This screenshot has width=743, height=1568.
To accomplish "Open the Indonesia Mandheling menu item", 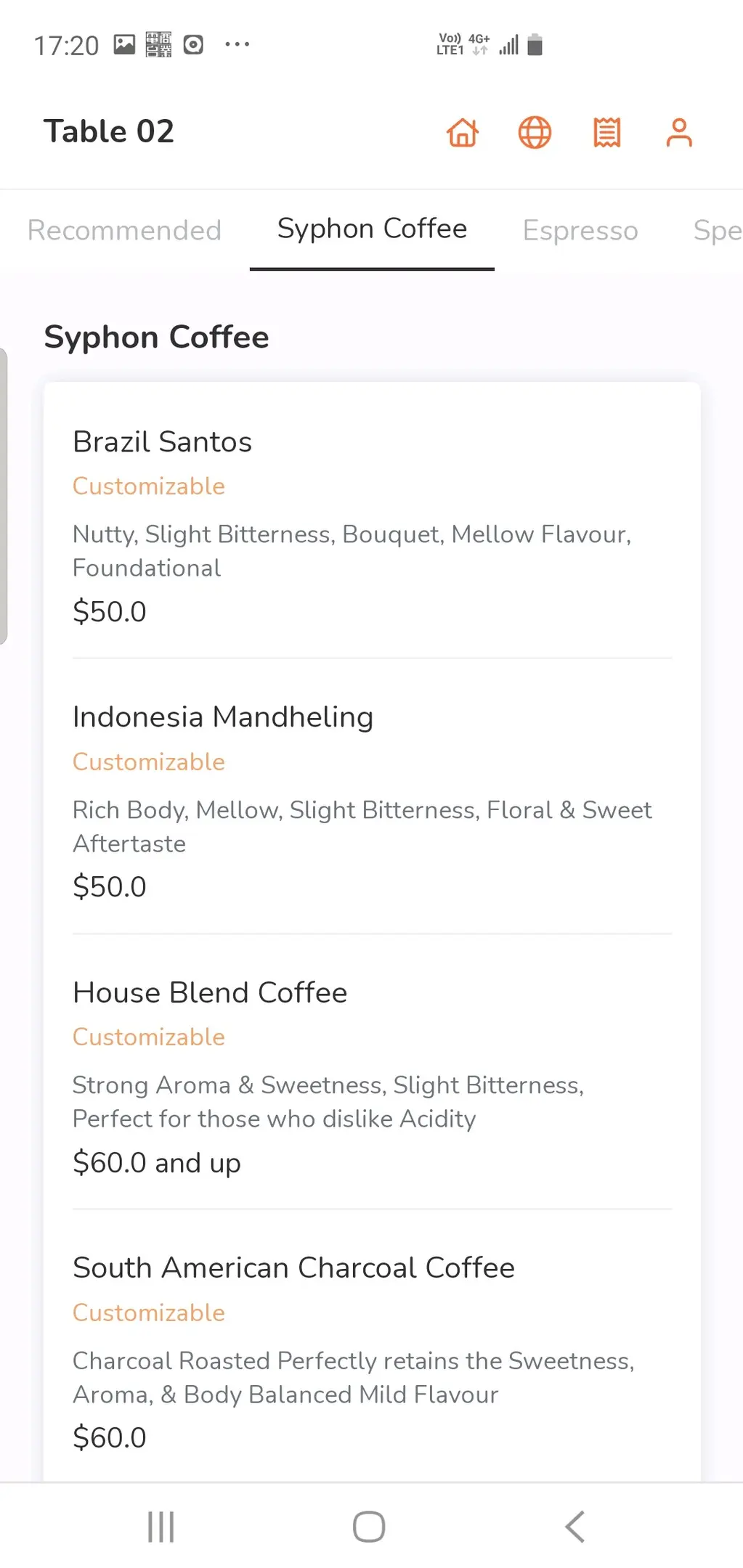I will [223, 717].
